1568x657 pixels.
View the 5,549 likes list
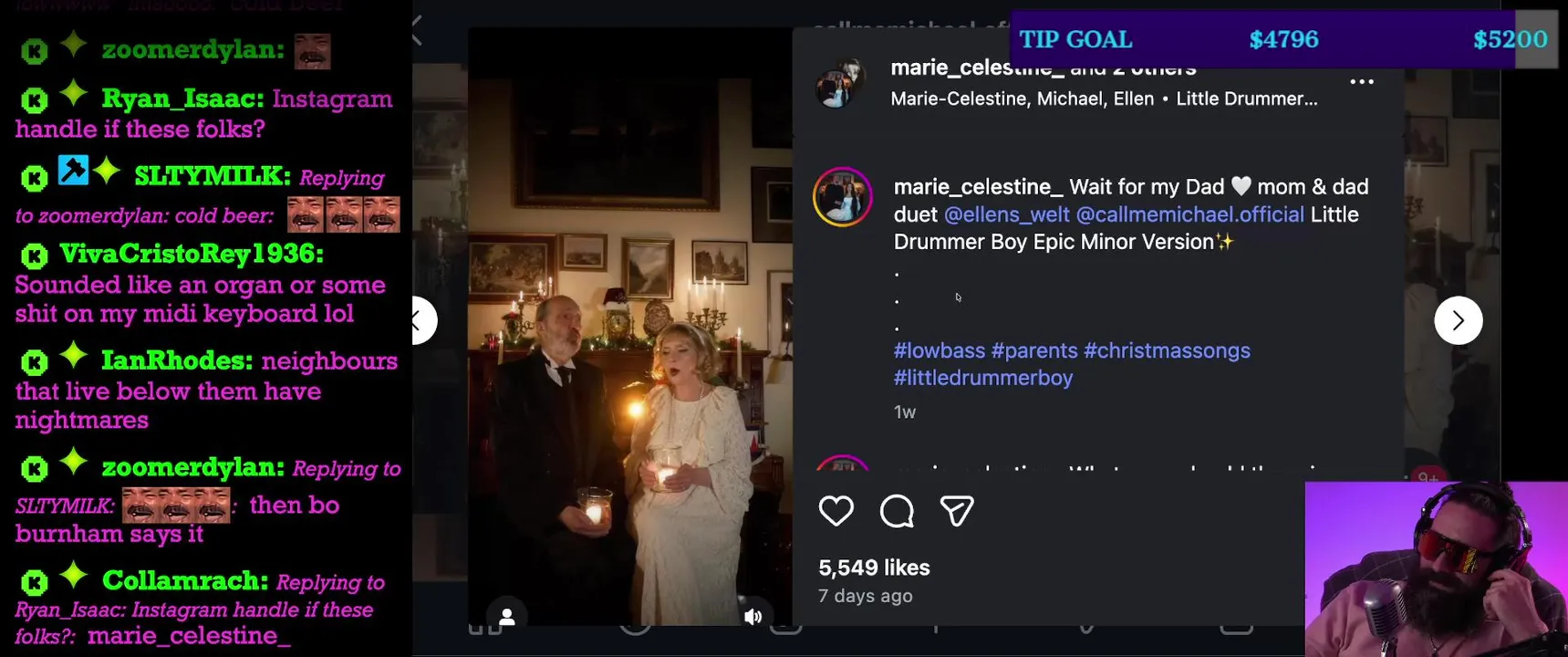point(873,568)
